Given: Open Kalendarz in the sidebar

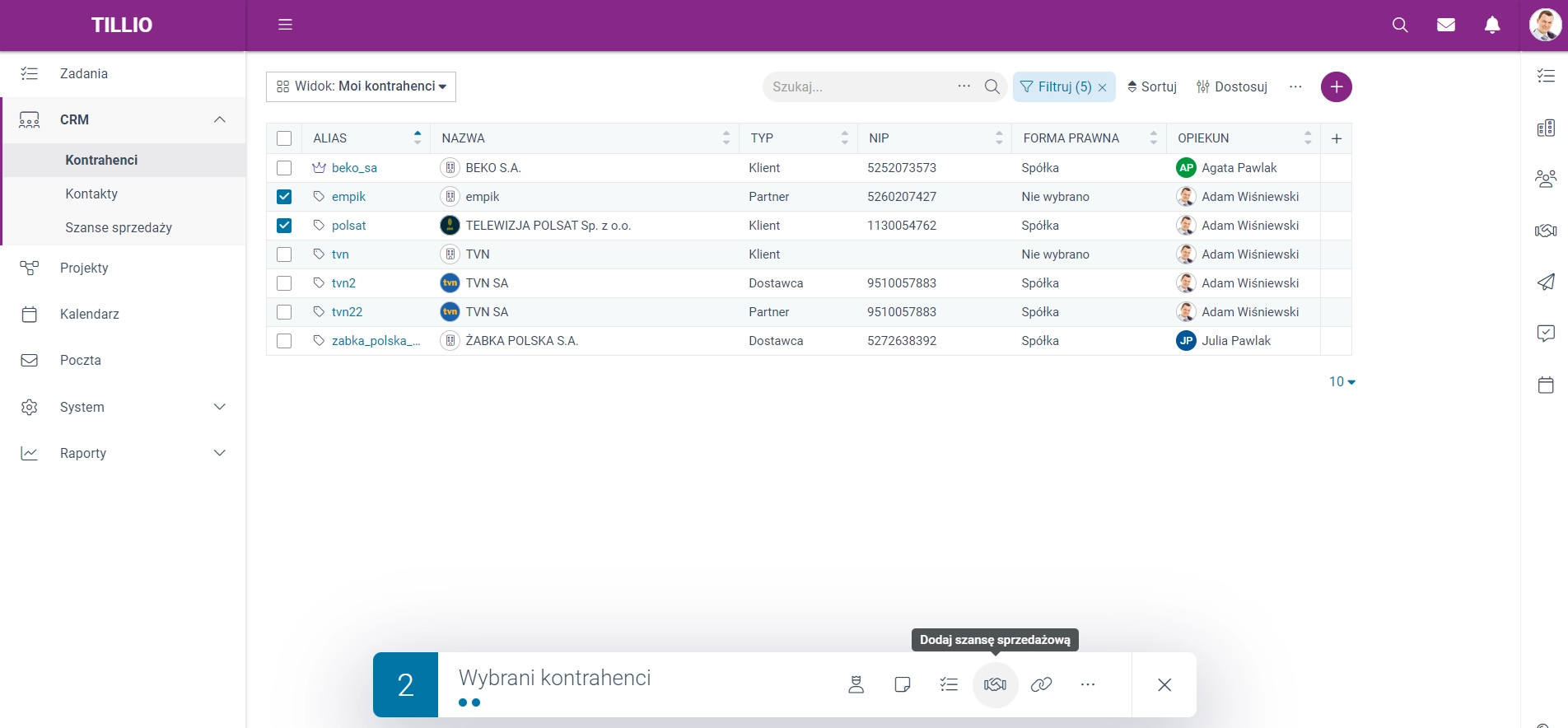Looking at the screenshot, I should [123, 314].
